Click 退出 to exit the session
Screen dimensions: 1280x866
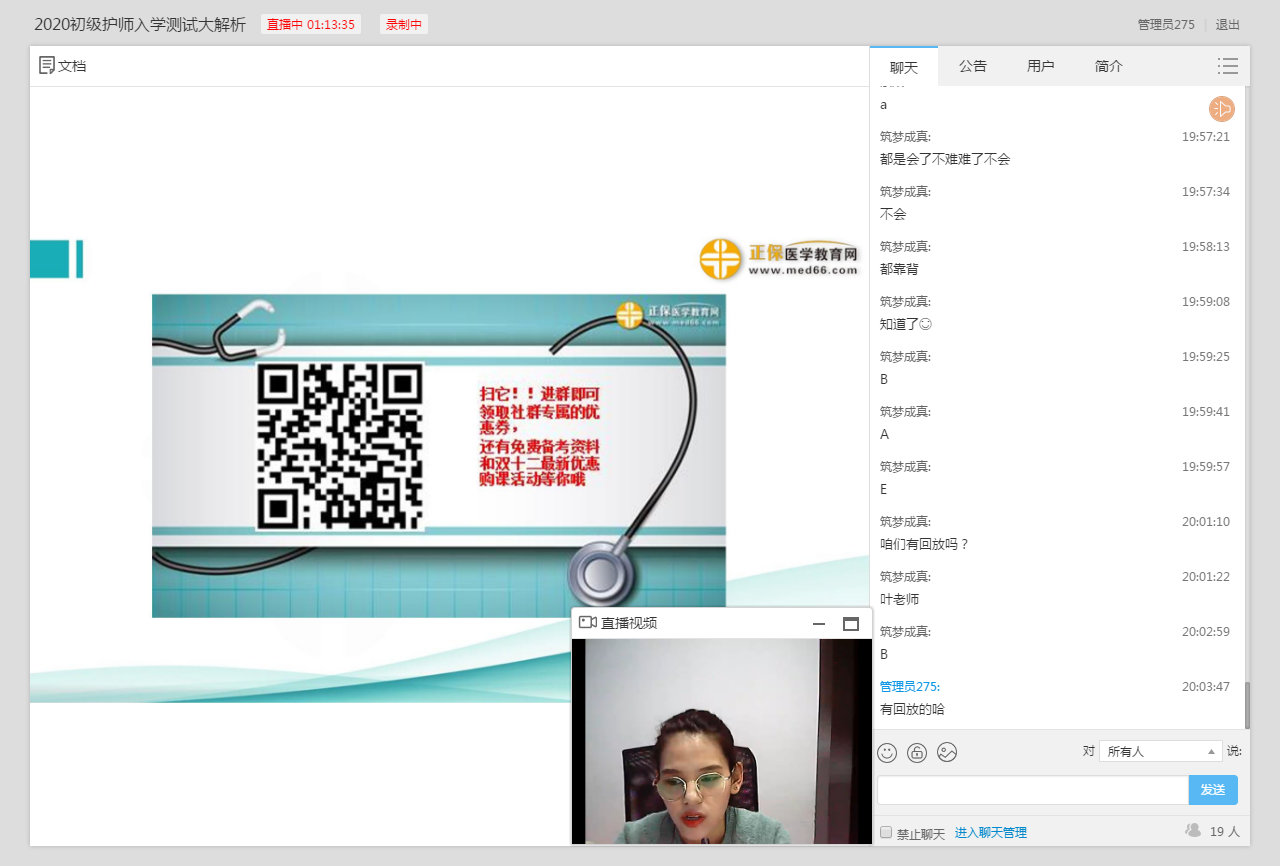tap(1227, 25)
